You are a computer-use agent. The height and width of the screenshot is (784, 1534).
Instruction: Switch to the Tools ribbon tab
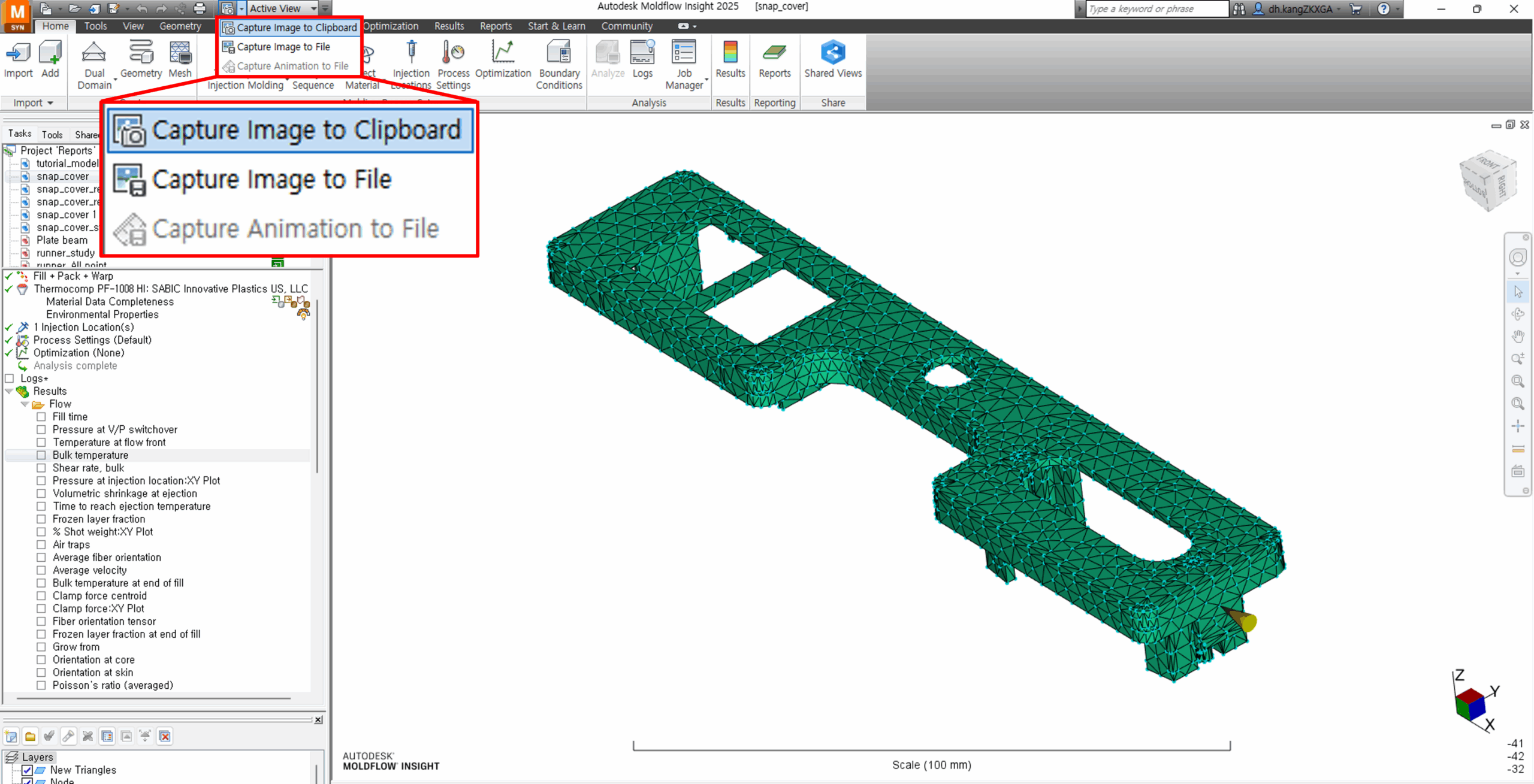95,26
